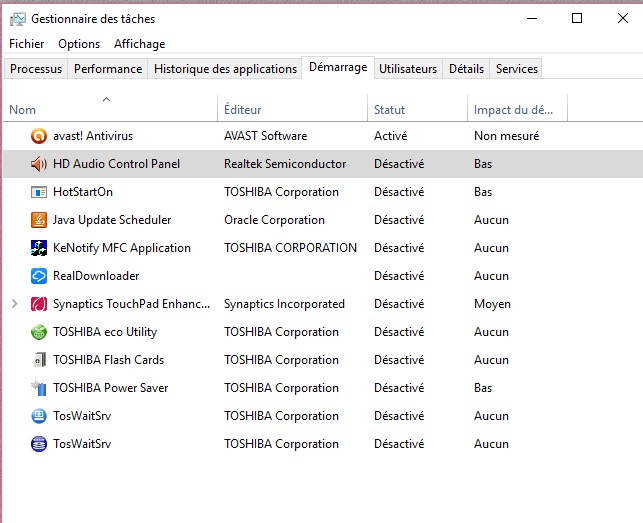643x523 pixels.
Task: Click the TOSHIBA eco Utility green icon
Action: tap(39, 332)
